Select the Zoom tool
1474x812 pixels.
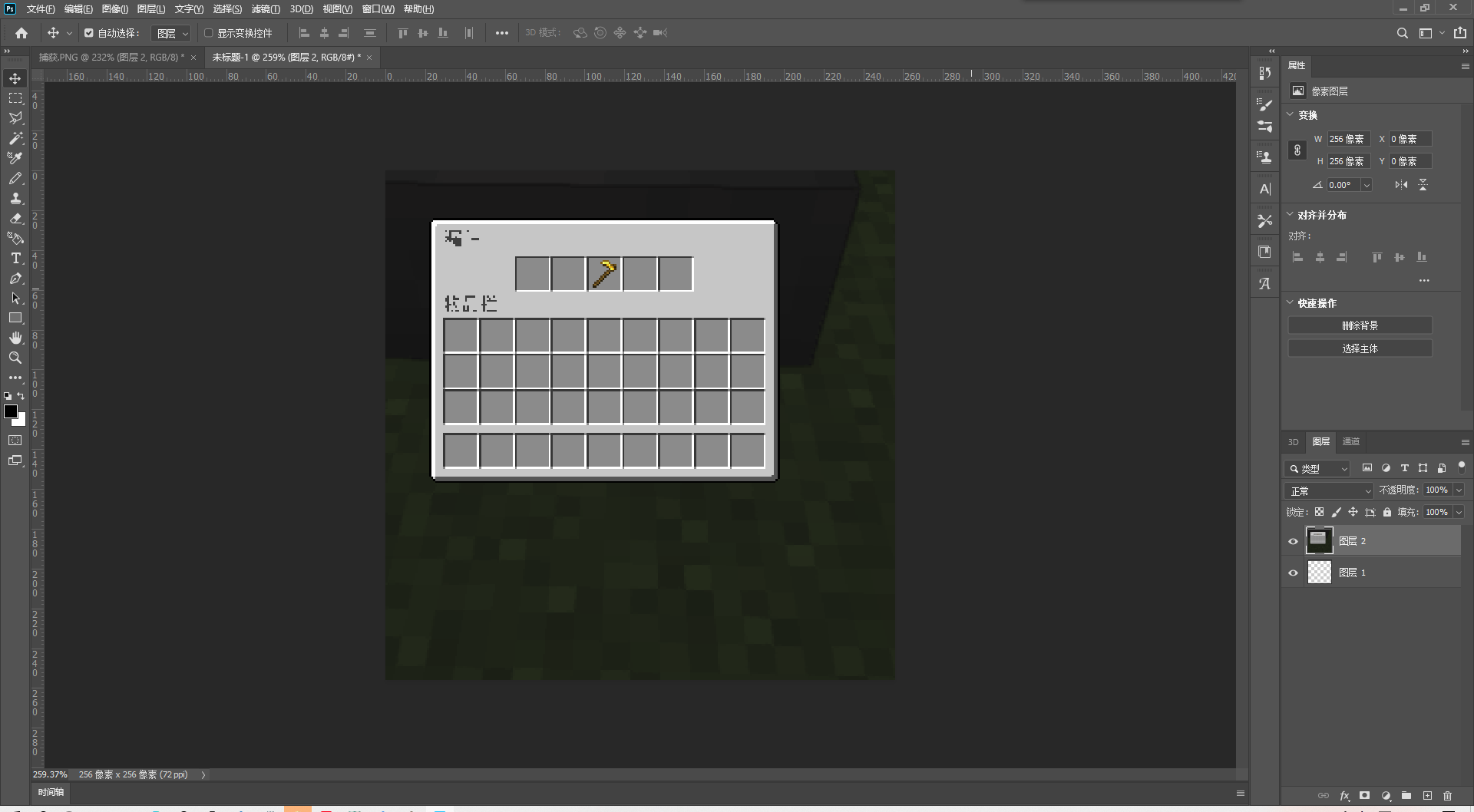(15, 358)
